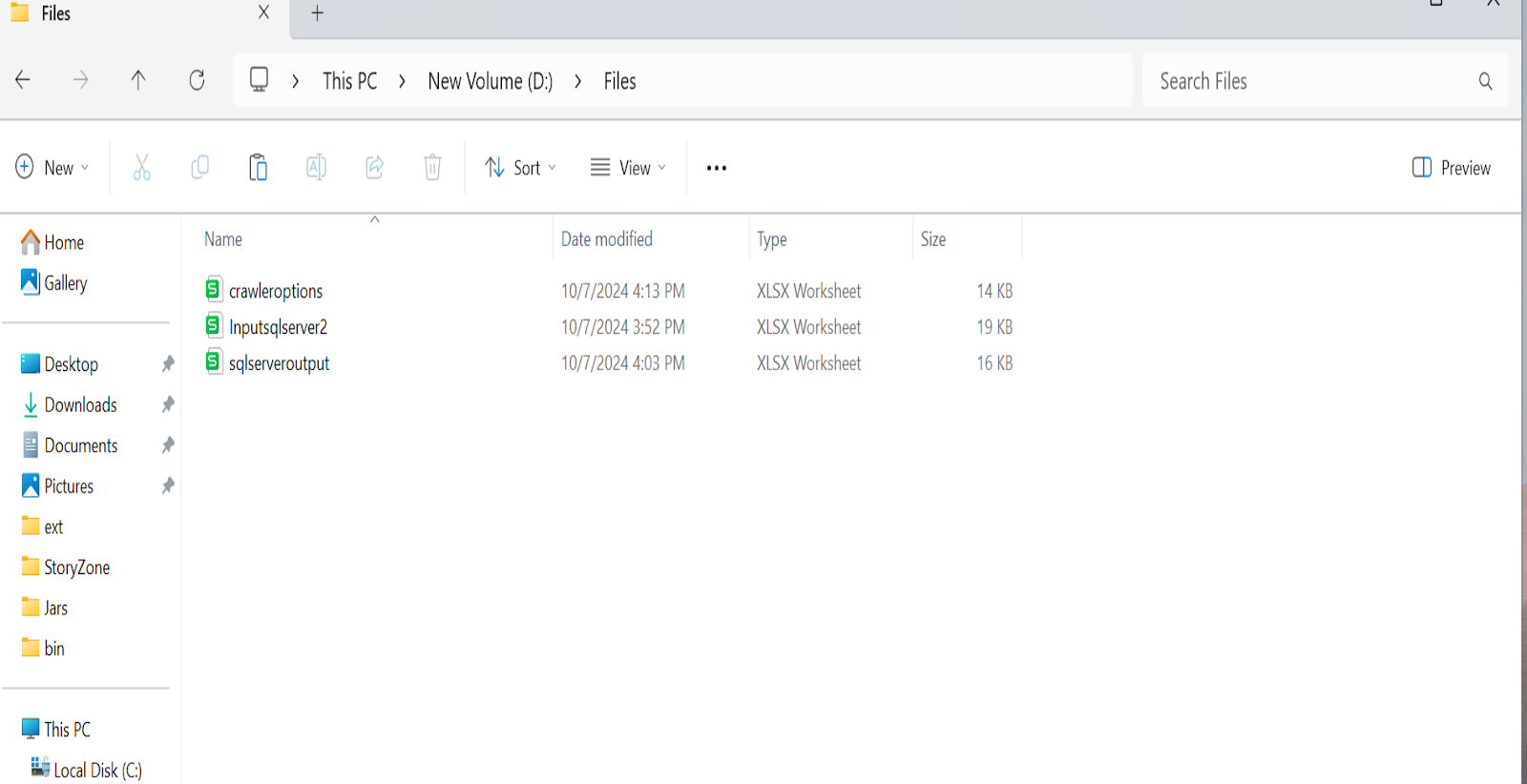
Task: Open Home in the navigation pane
Action: click(53, 242)
